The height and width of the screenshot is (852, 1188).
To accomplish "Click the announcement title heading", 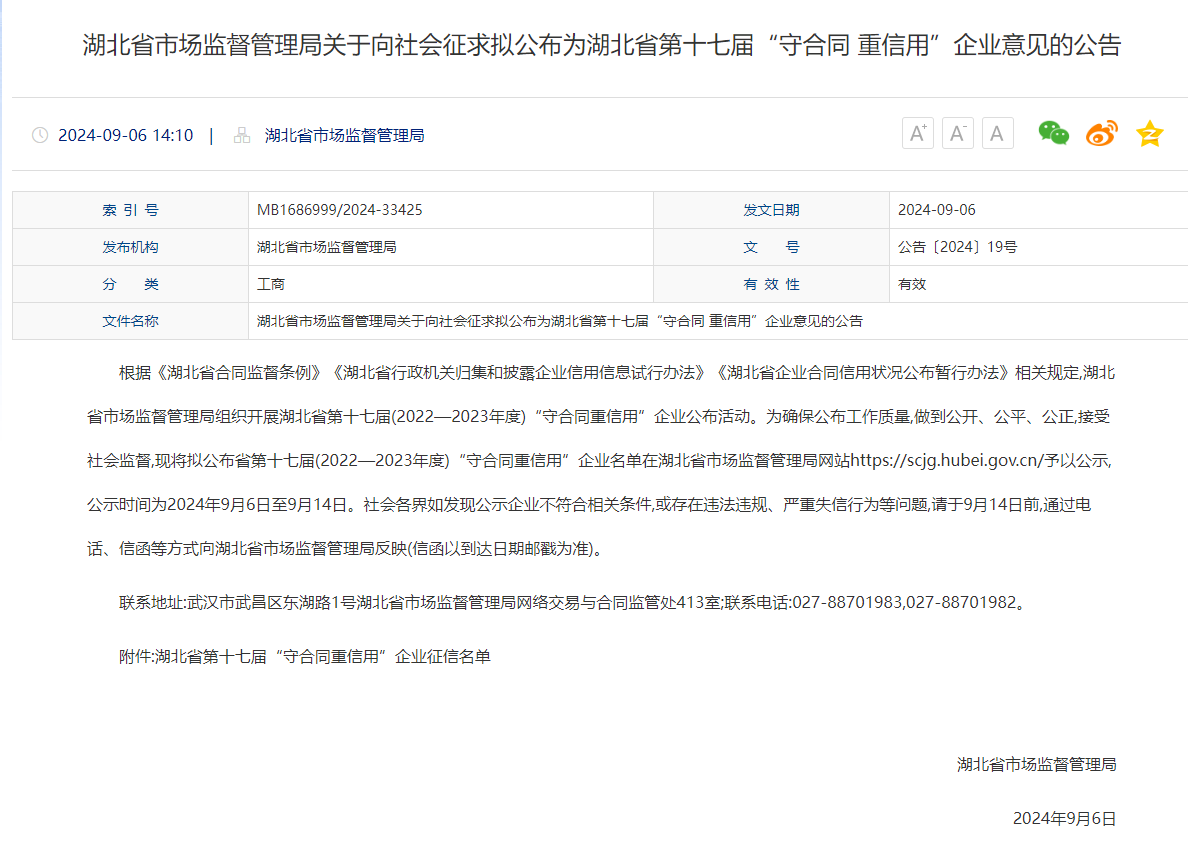I will point(602,45).
